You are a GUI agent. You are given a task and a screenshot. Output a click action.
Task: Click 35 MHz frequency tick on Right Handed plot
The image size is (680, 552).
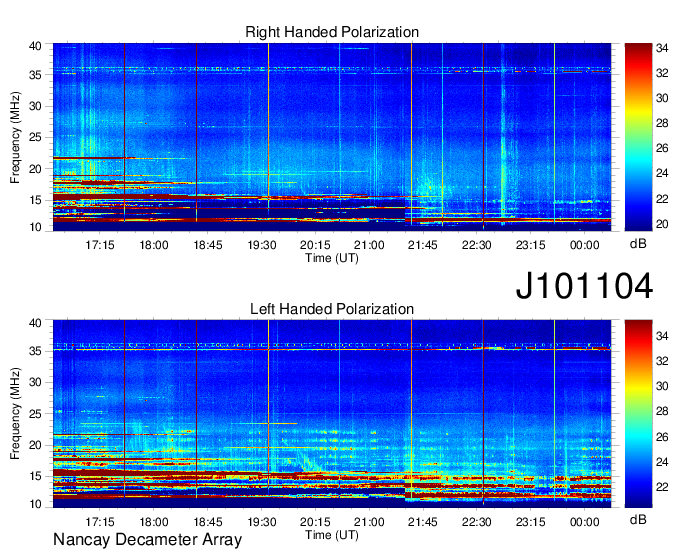35,75
